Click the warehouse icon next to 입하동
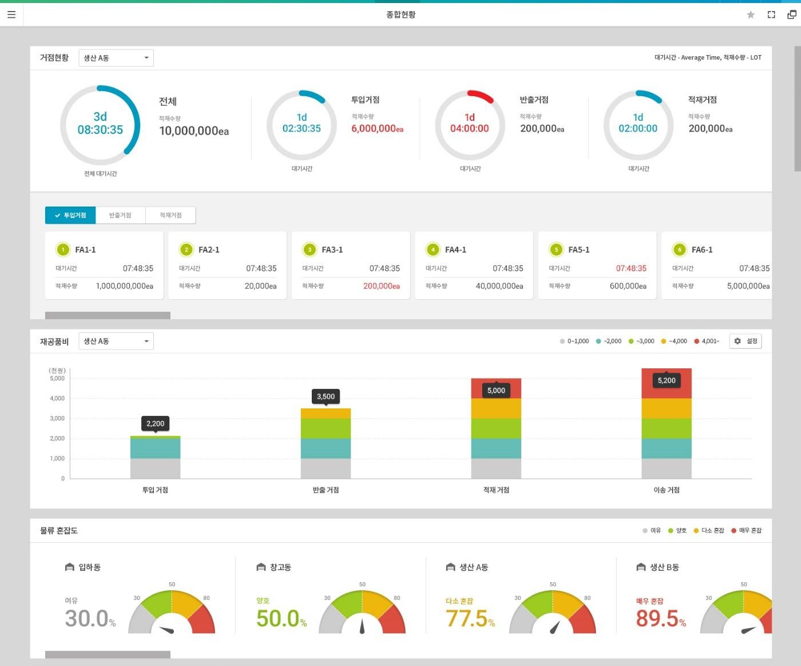Screen dimensions: 801x666 tap(69, 567)
